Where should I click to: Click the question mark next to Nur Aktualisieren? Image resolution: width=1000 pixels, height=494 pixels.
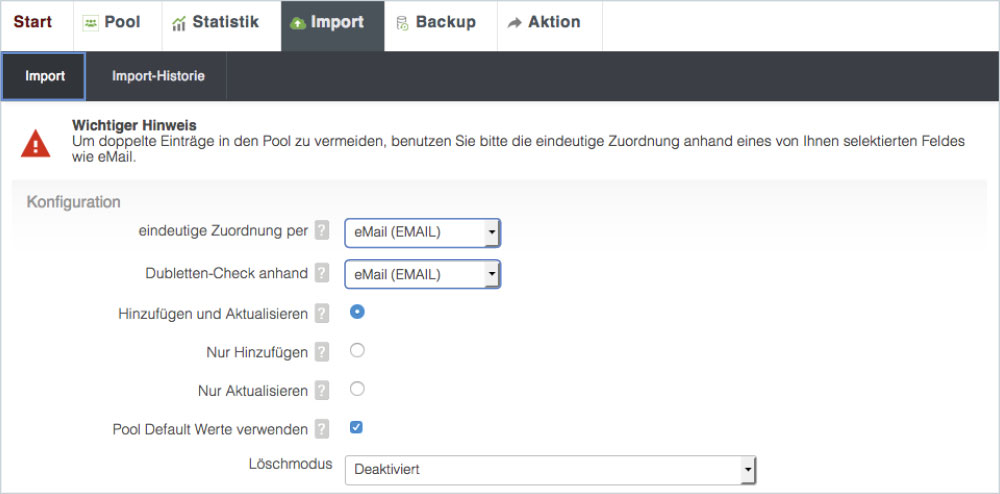321,390
